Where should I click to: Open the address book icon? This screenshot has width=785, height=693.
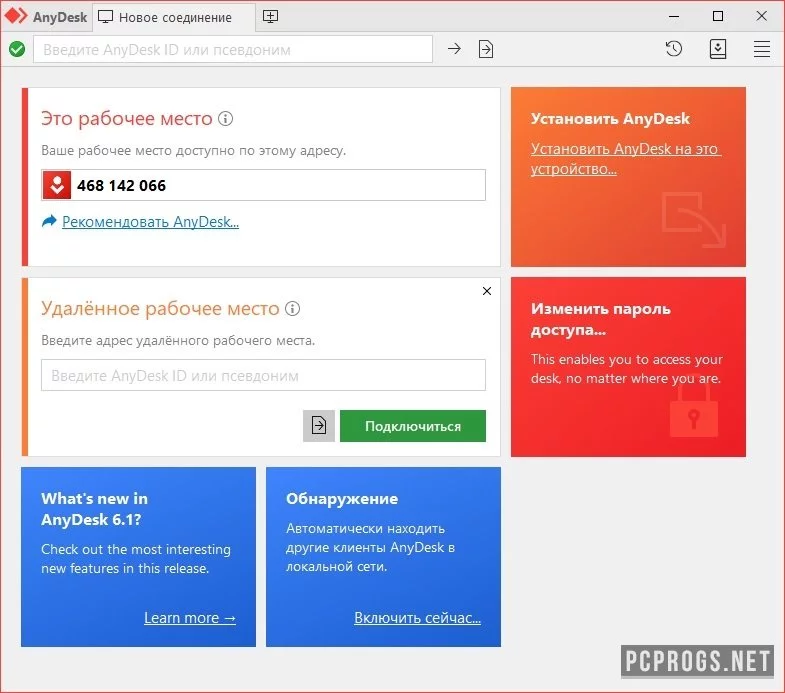pos(718,49)
